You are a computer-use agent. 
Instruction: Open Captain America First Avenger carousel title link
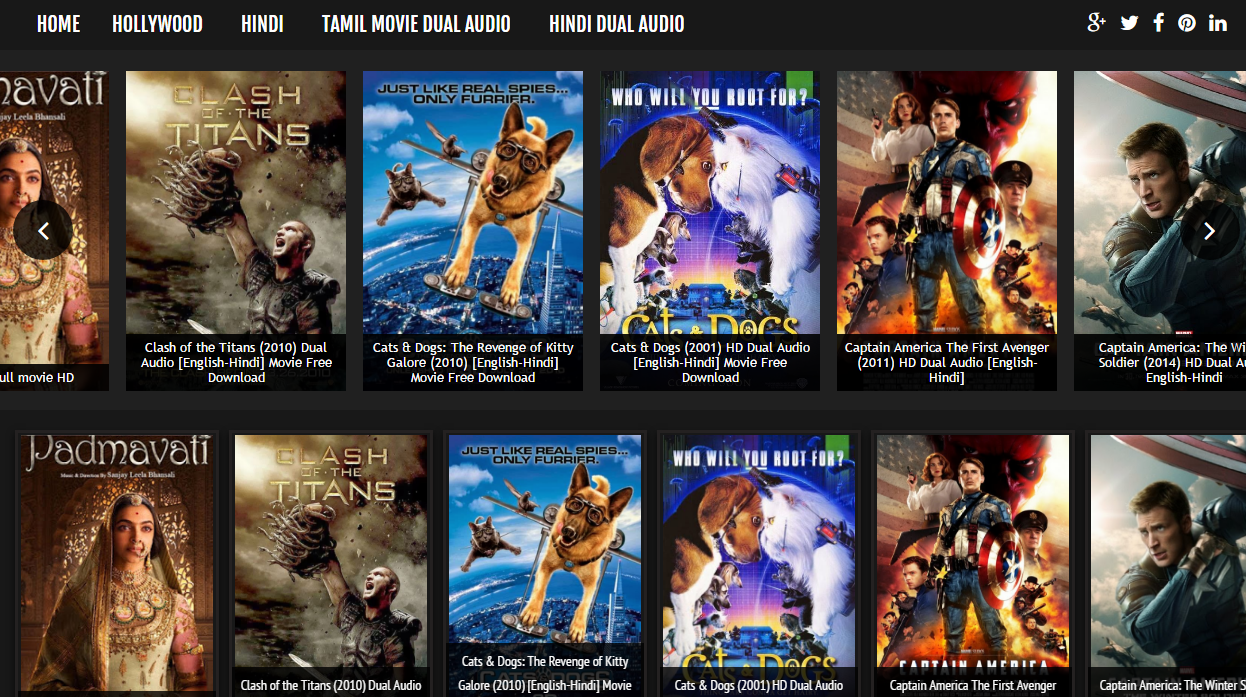pyautogui.click(x=947, y=362)
